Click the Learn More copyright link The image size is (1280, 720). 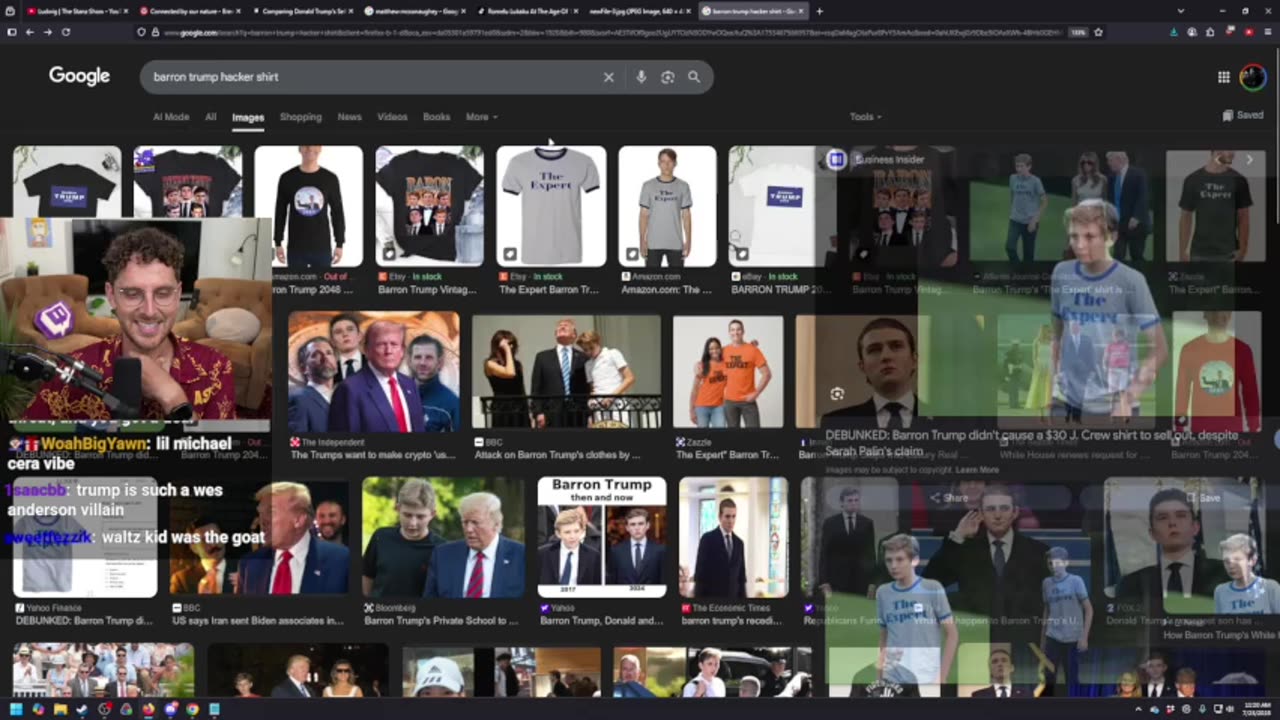pyautogui.click(x=977, y=470)
